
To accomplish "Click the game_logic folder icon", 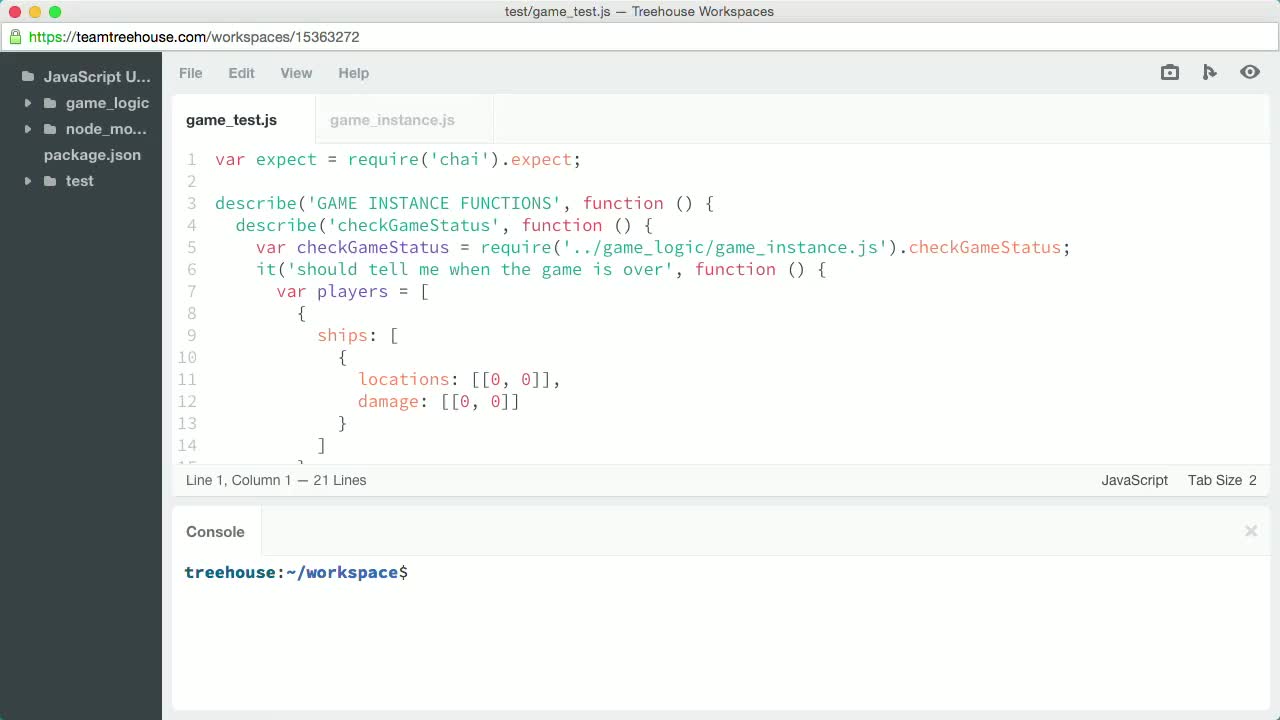I will (51, 103).
